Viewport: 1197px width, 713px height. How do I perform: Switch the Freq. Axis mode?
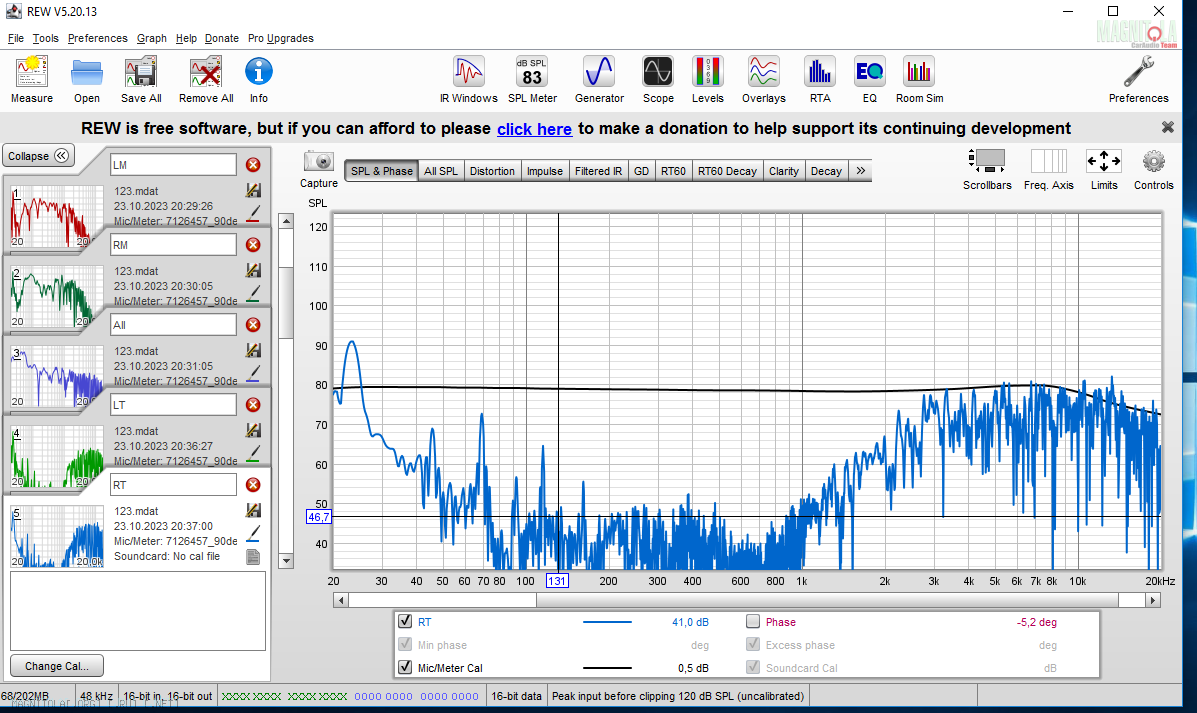pos(1049,169)
